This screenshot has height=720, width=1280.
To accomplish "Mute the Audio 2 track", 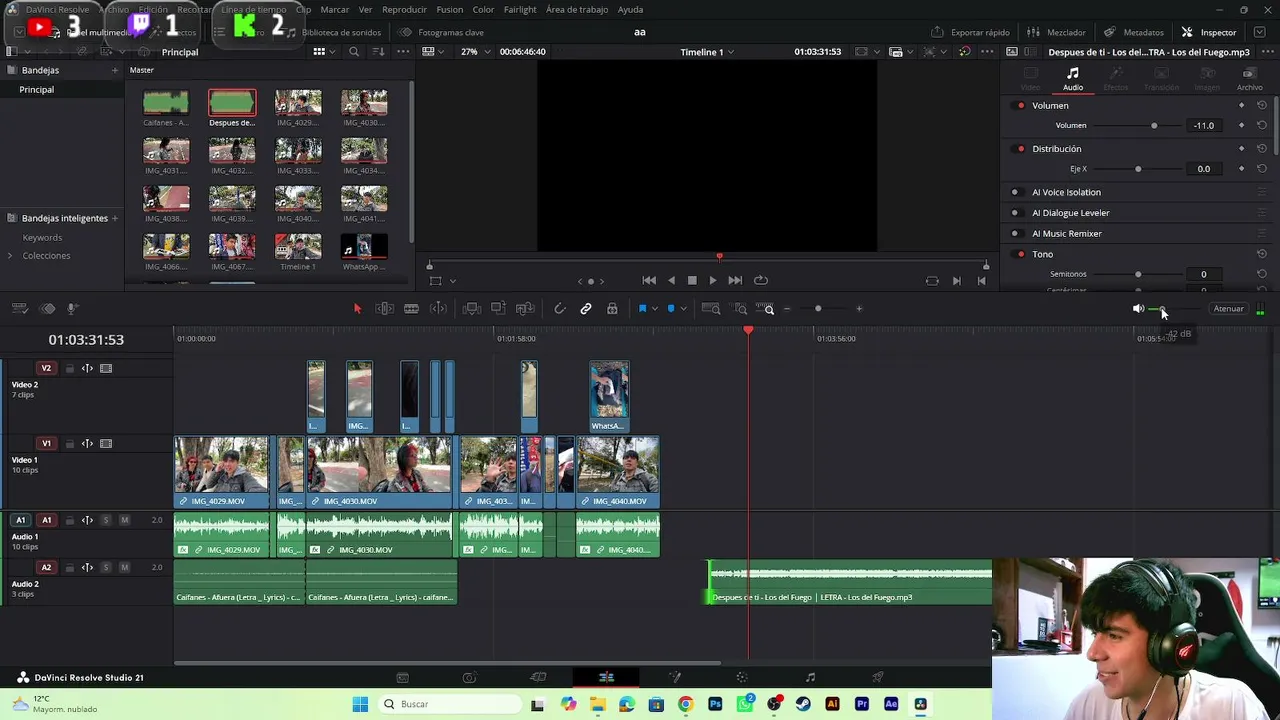I will pyautogui.click(x=125, y=567).
